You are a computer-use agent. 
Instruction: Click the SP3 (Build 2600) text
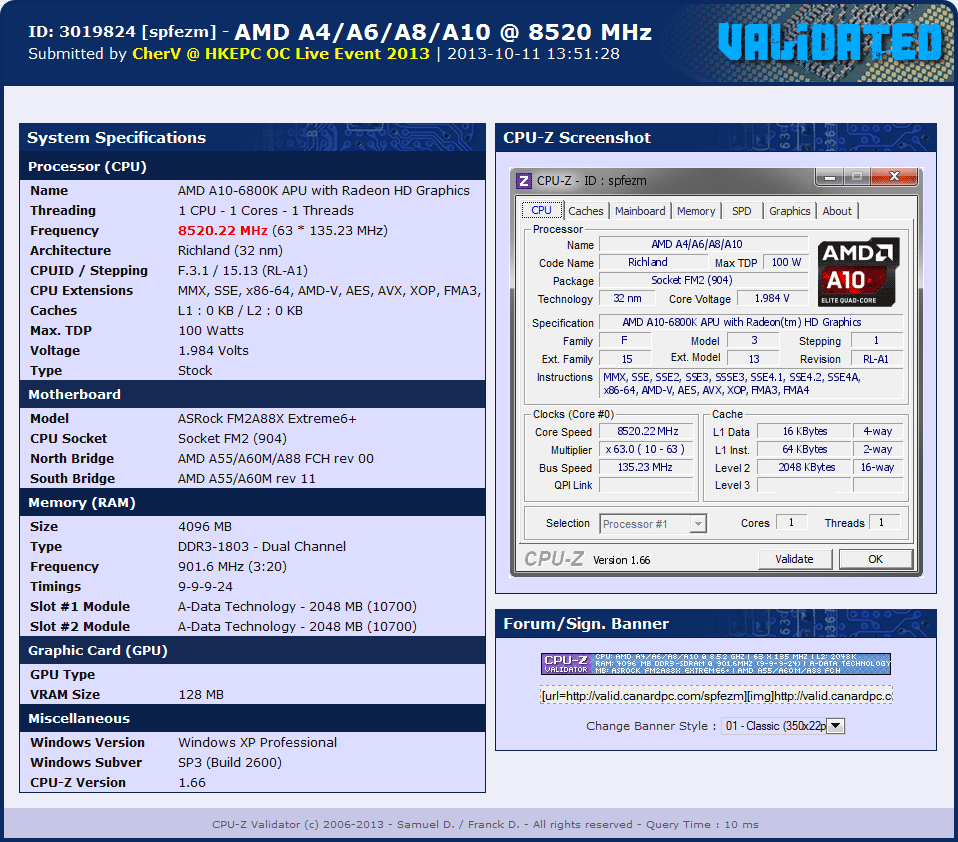[x=230, y=763]
